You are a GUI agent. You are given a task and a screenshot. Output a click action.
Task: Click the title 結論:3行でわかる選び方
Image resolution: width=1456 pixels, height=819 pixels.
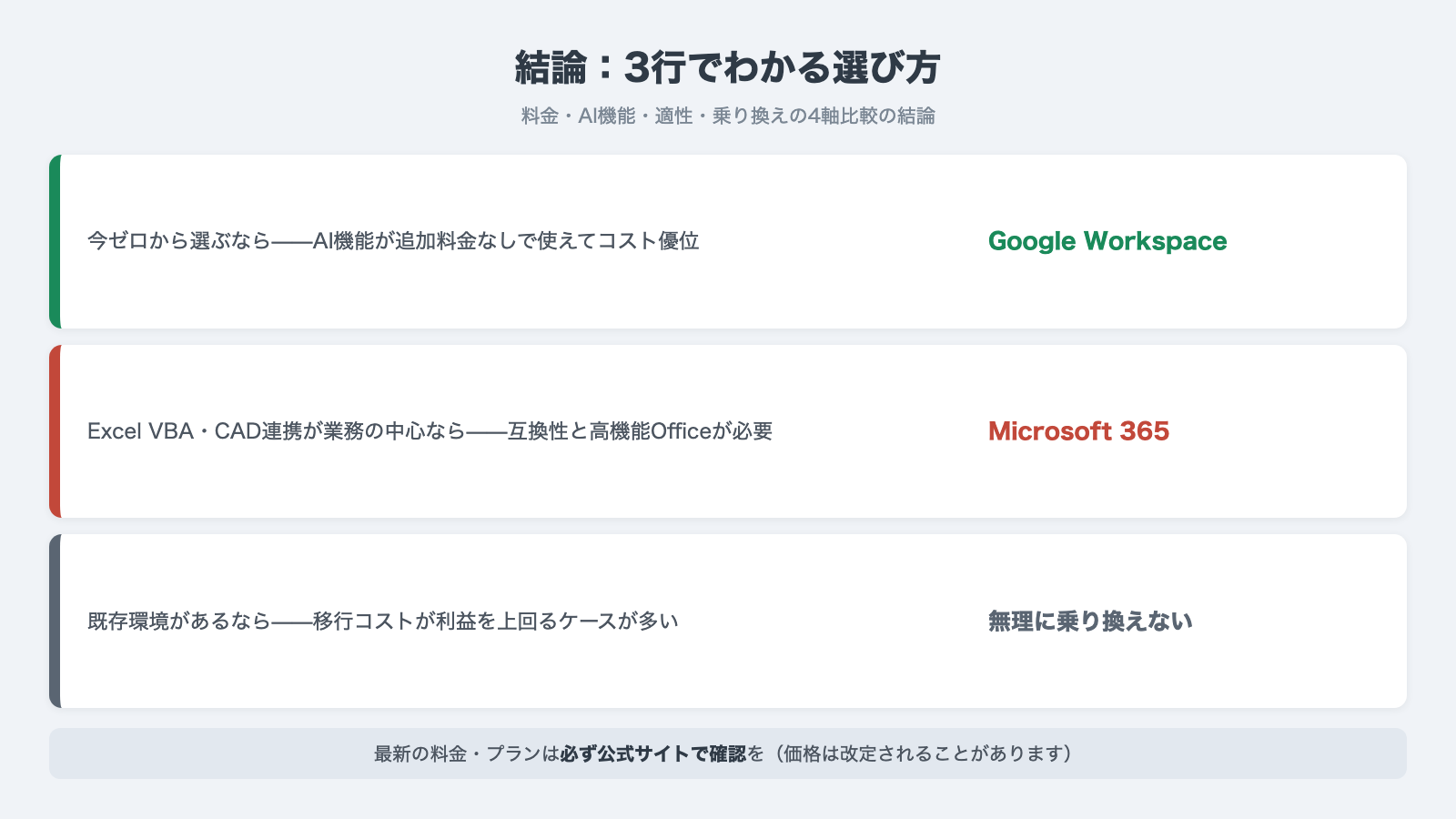[x=728, y=67]
